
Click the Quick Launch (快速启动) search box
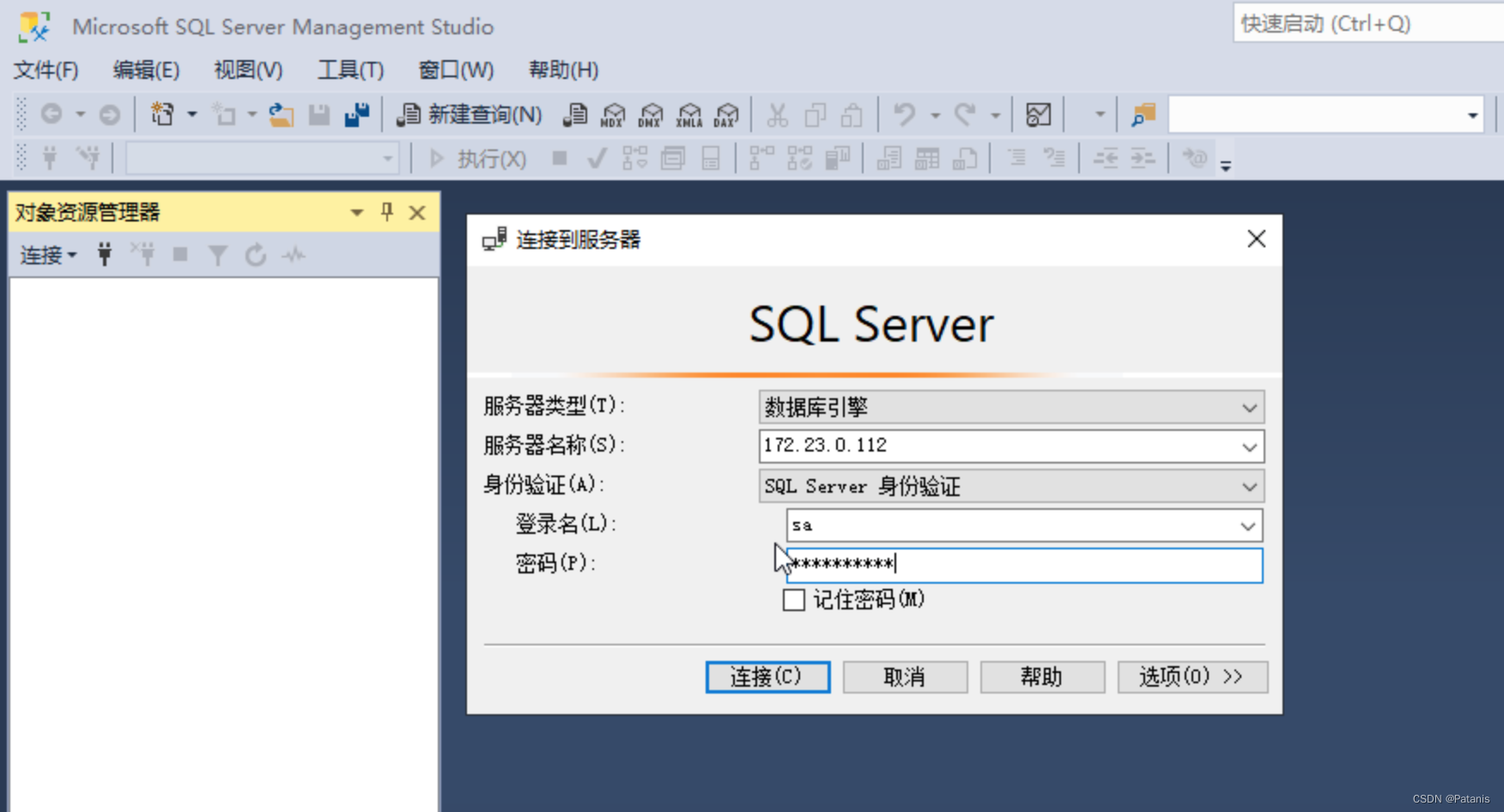1368,23
